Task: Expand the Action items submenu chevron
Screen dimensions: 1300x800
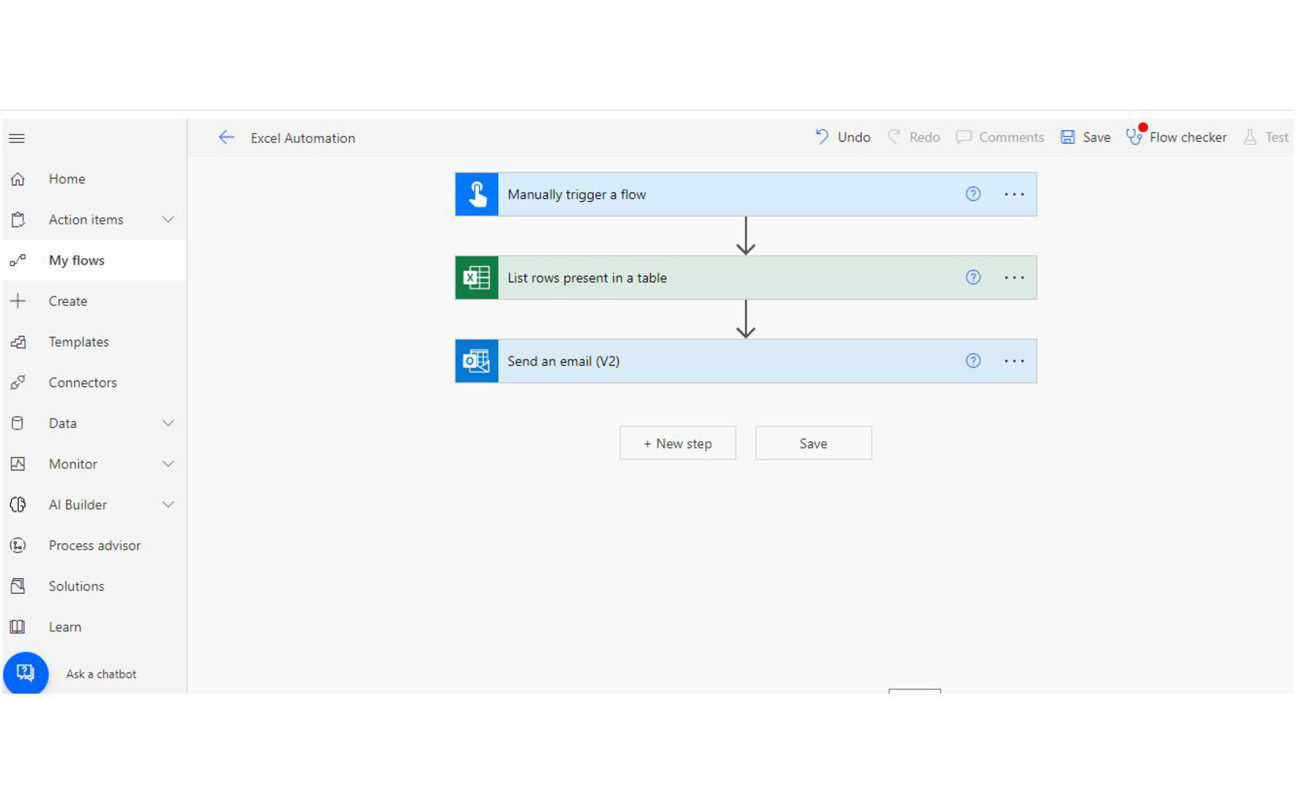Action: coord(168,220)
